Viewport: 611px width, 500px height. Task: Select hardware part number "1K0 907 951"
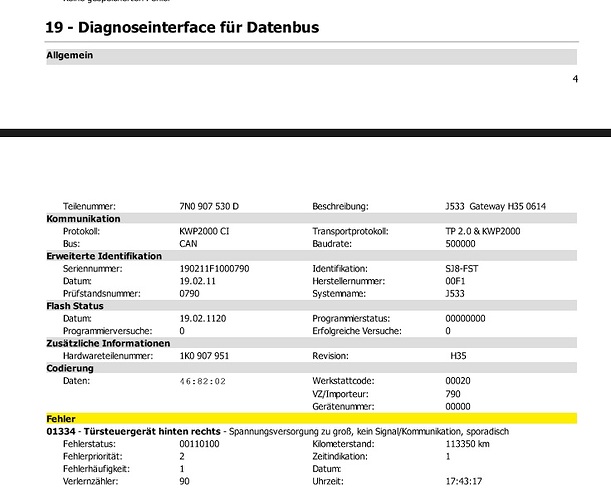(x=204, y=356)
